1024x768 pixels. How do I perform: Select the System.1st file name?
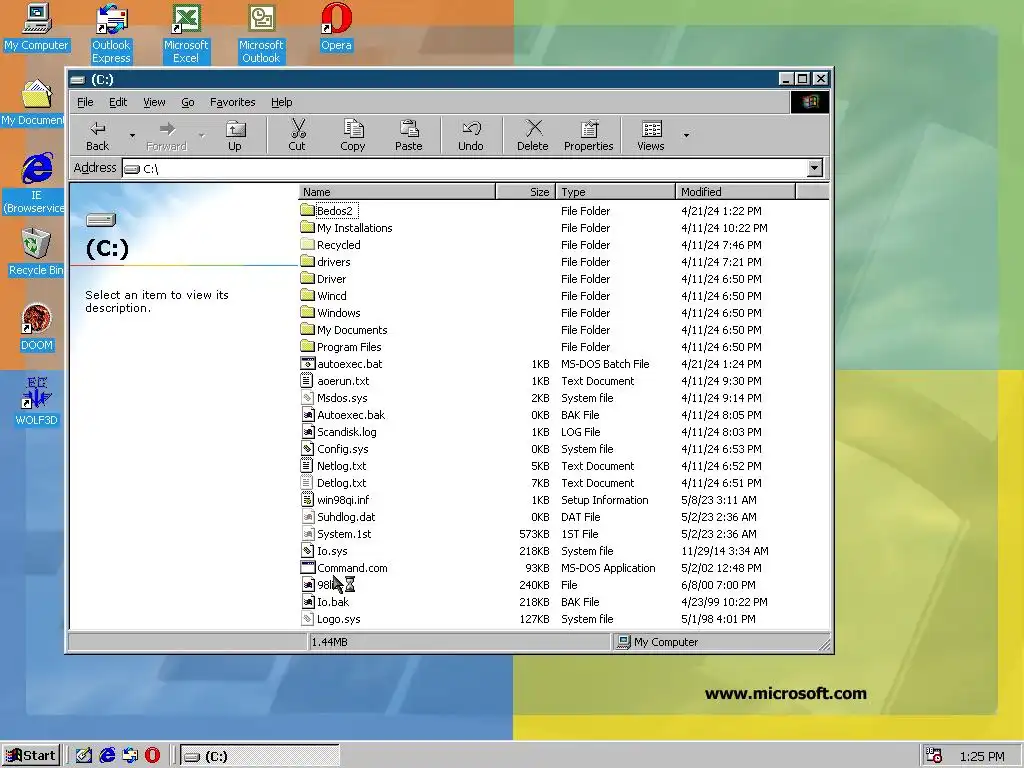click(x=344, y=534)
